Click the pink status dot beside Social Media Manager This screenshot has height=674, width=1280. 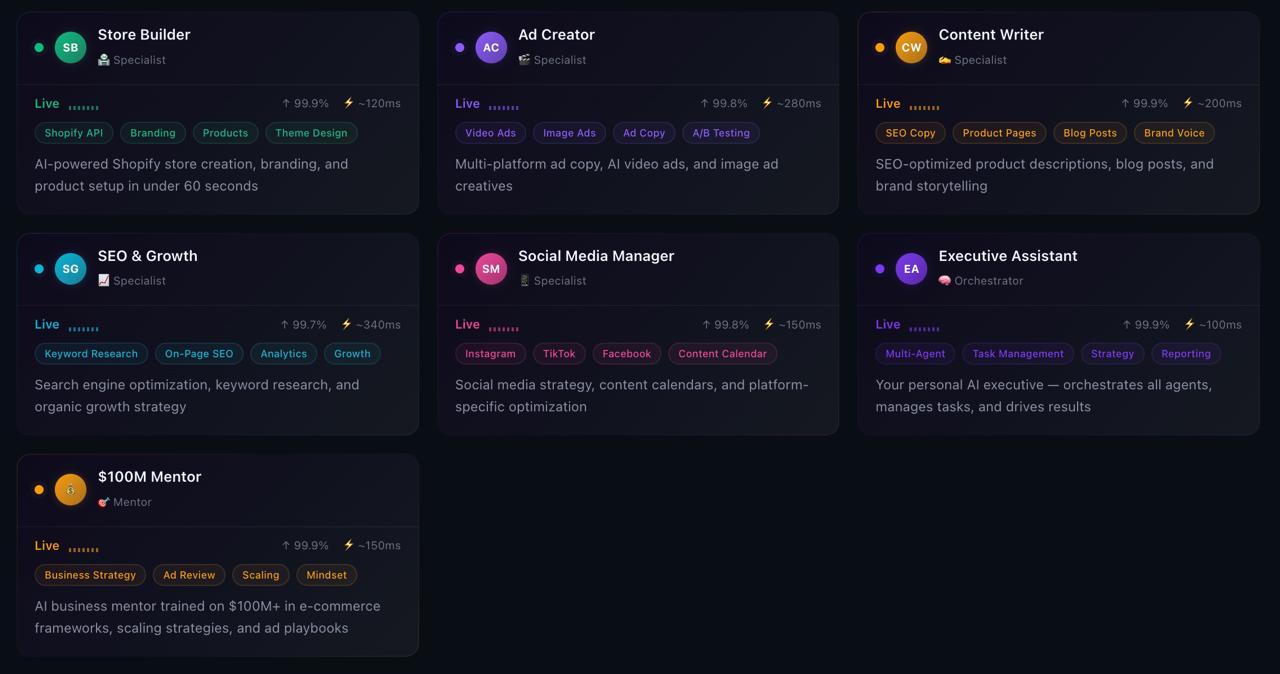click(460, 268)
